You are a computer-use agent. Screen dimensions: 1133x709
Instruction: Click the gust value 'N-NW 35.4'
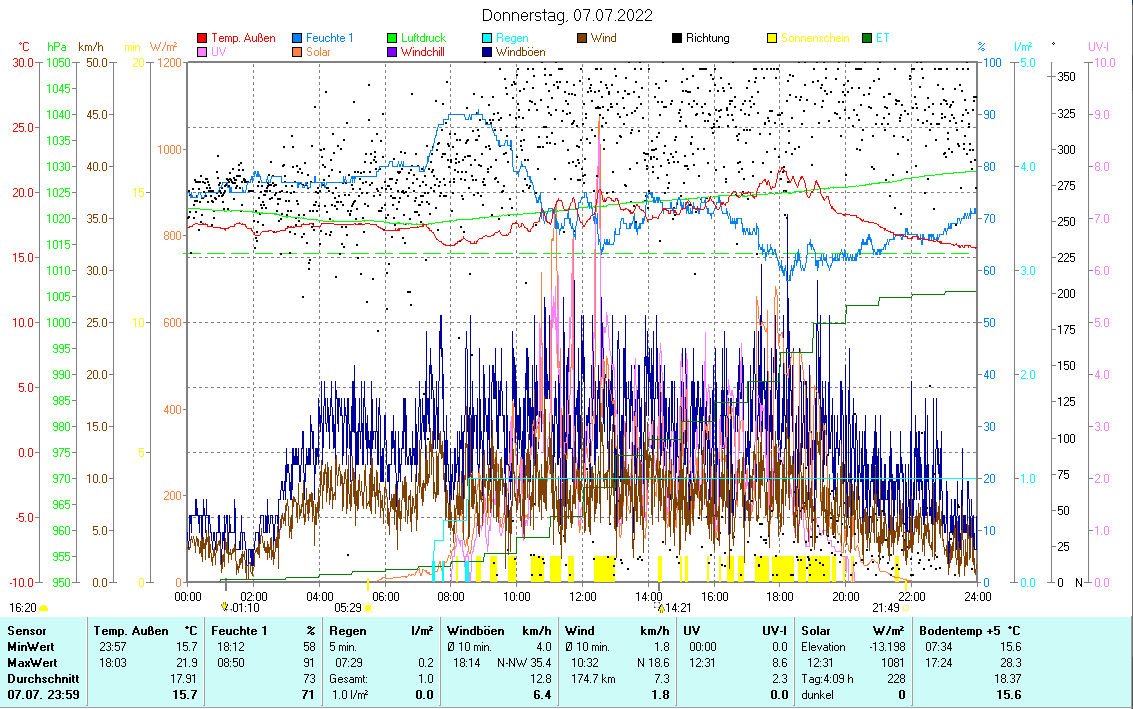(525, 663)
